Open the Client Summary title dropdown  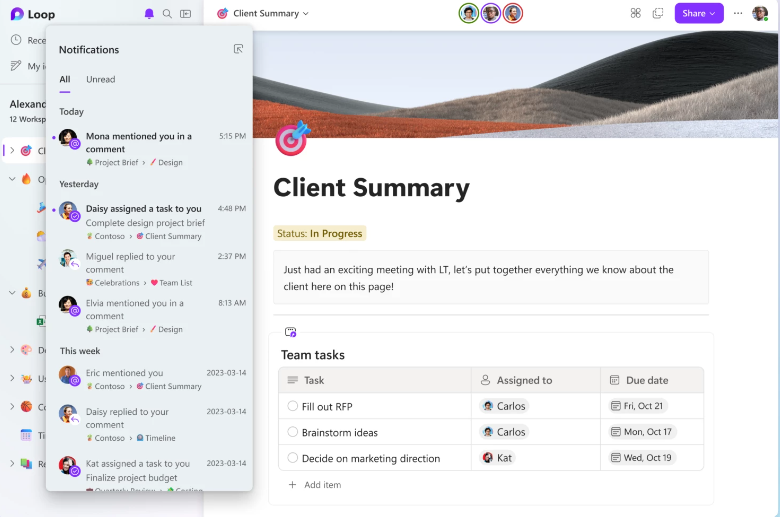[x=264, y=14]
